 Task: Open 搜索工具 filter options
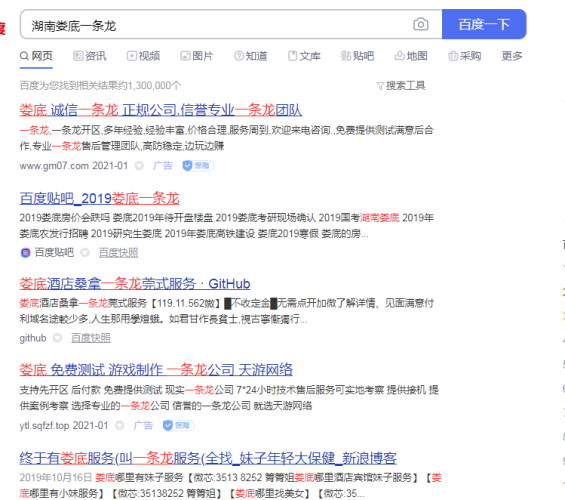coord(401,86)
